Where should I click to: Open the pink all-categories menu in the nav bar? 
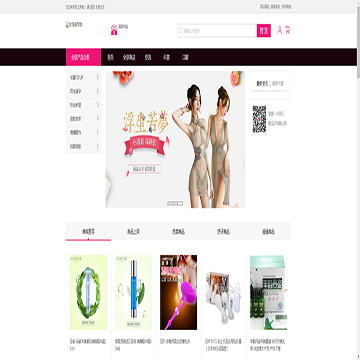pos(83,57)
